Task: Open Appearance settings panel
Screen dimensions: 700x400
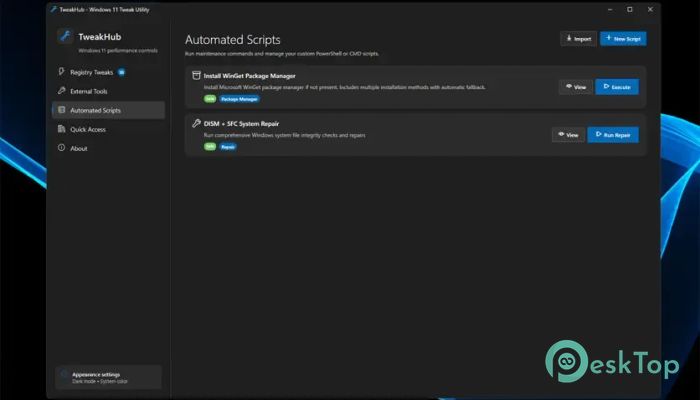Action: [108, 377]
